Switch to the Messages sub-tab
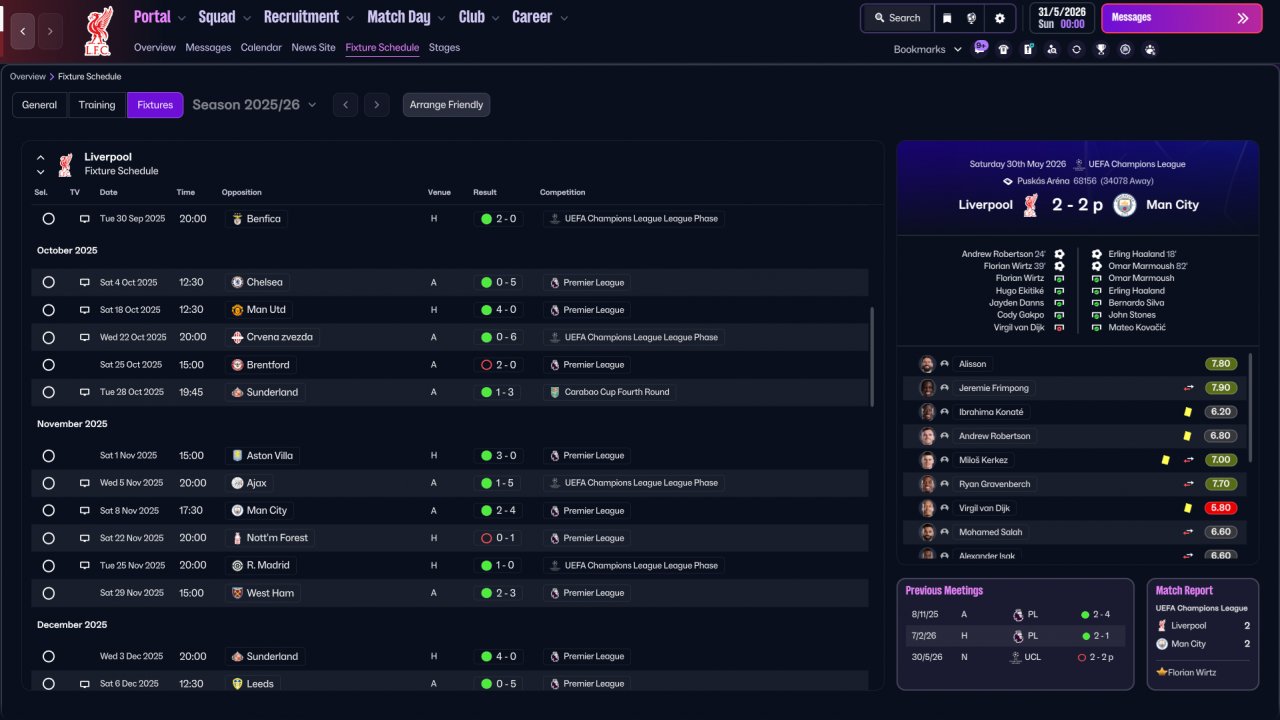 click(x=208, y=48)
